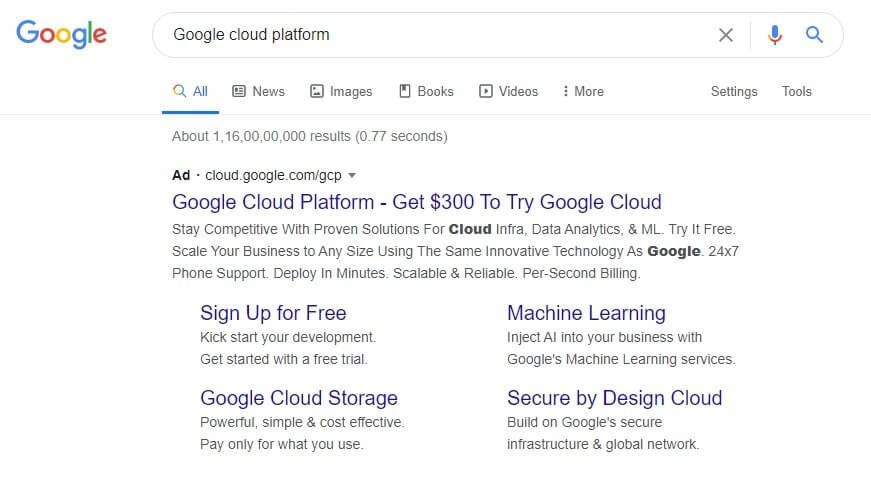Click the Books tab book icon

405,91
